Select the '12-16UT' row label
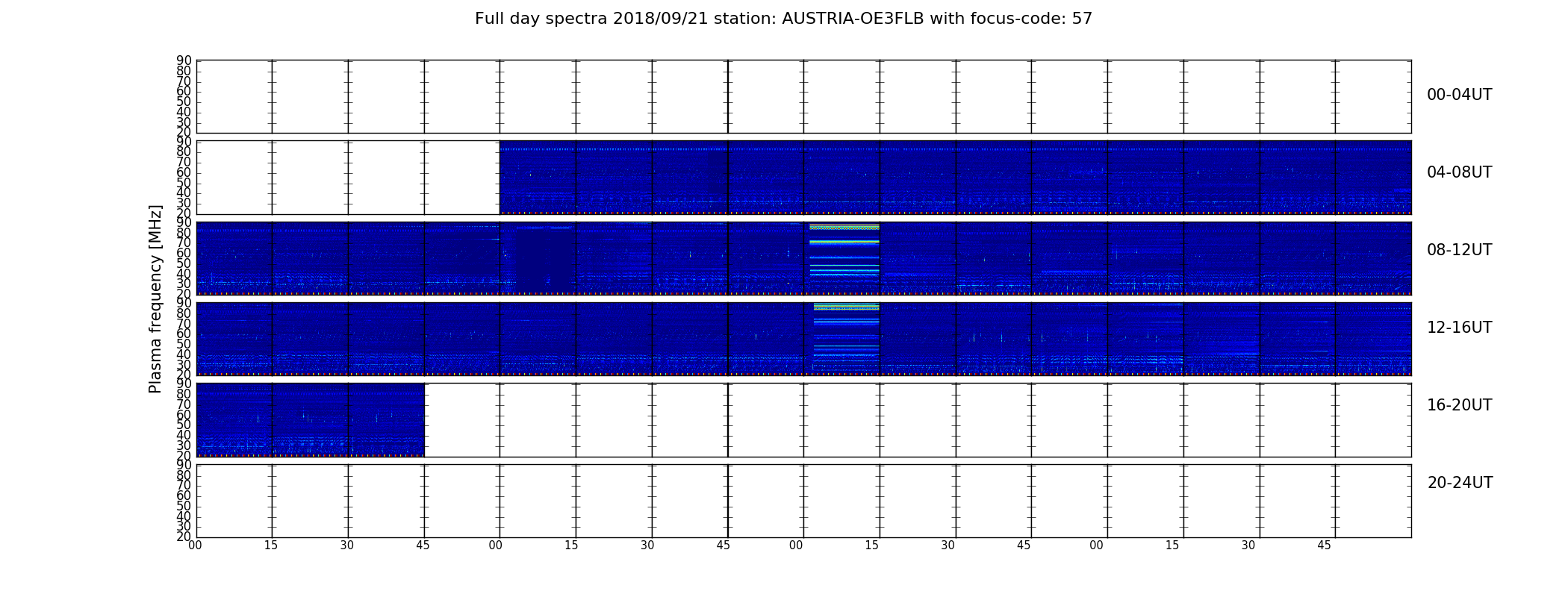Viewport: 1568px width, 597px height. coord(1460,328)
